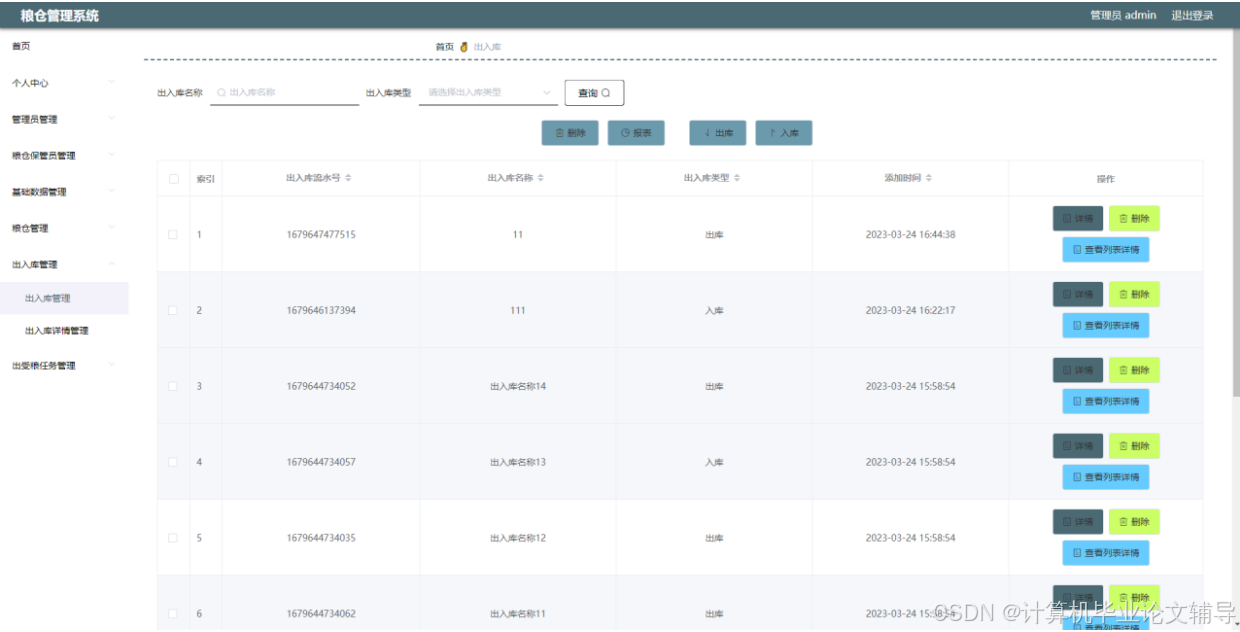Image resolution: width=1240 pixels, height=632 pixels.
Task: Click 首页 in the breadcrumb
Action: coord(444,47)
